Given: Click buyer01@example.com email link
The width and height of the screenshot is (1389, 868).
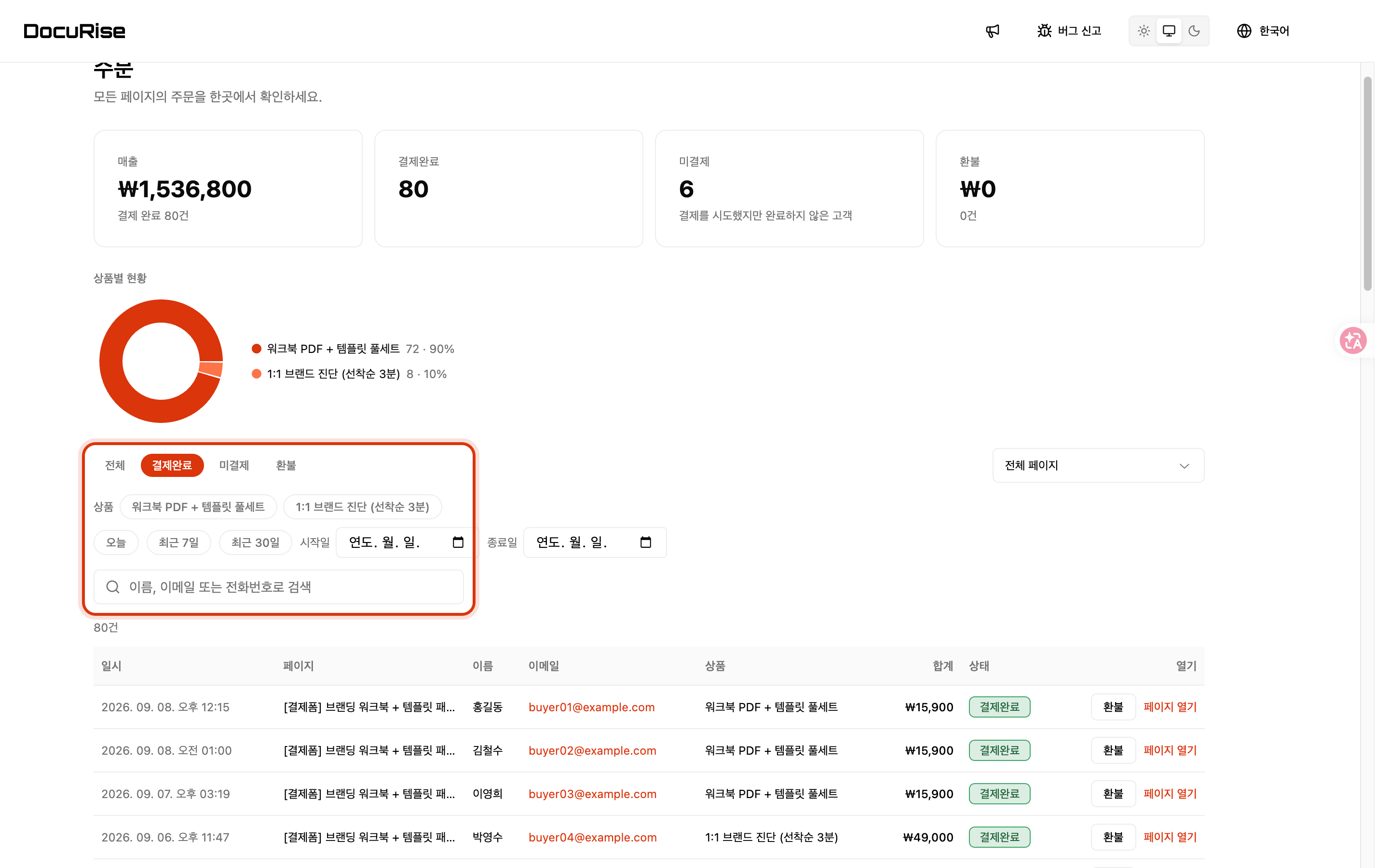Looking at the screenshot, I should click(x=591, y=707).
